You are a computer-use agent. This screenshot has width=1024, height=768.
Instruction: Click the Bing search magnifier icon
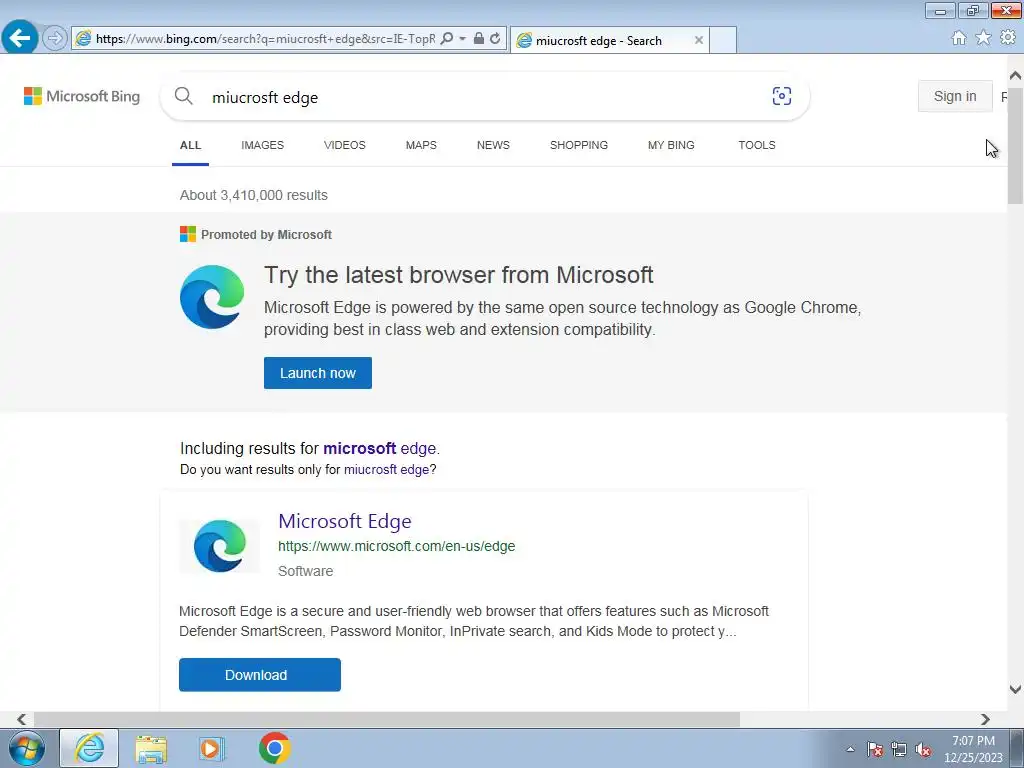pyautogui.click(x=184, y=96)
